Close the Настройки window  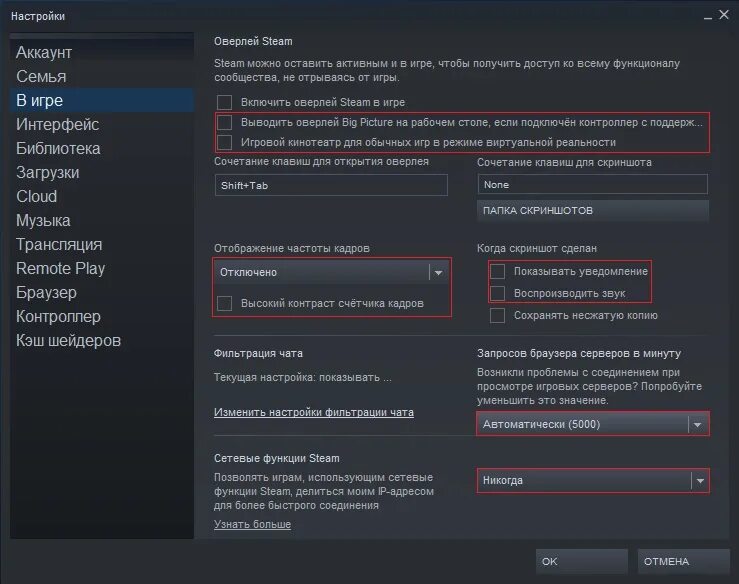click(x=724, y=15)
